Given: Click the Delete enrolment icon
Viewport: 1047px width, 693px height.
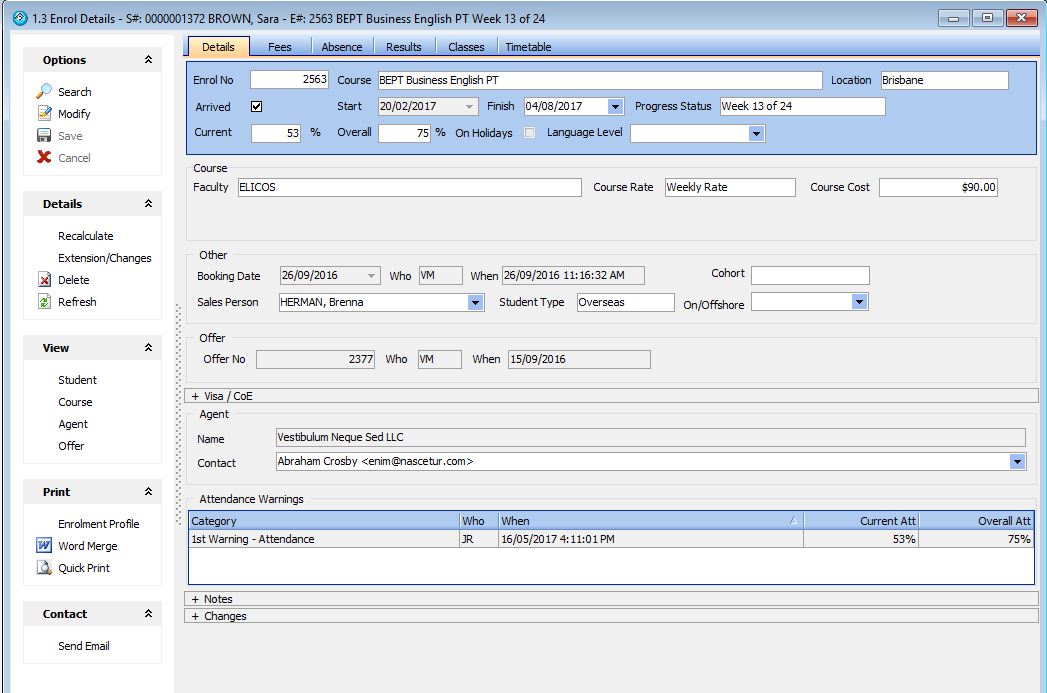Looking at the screenshot, I should click(44, 280).
